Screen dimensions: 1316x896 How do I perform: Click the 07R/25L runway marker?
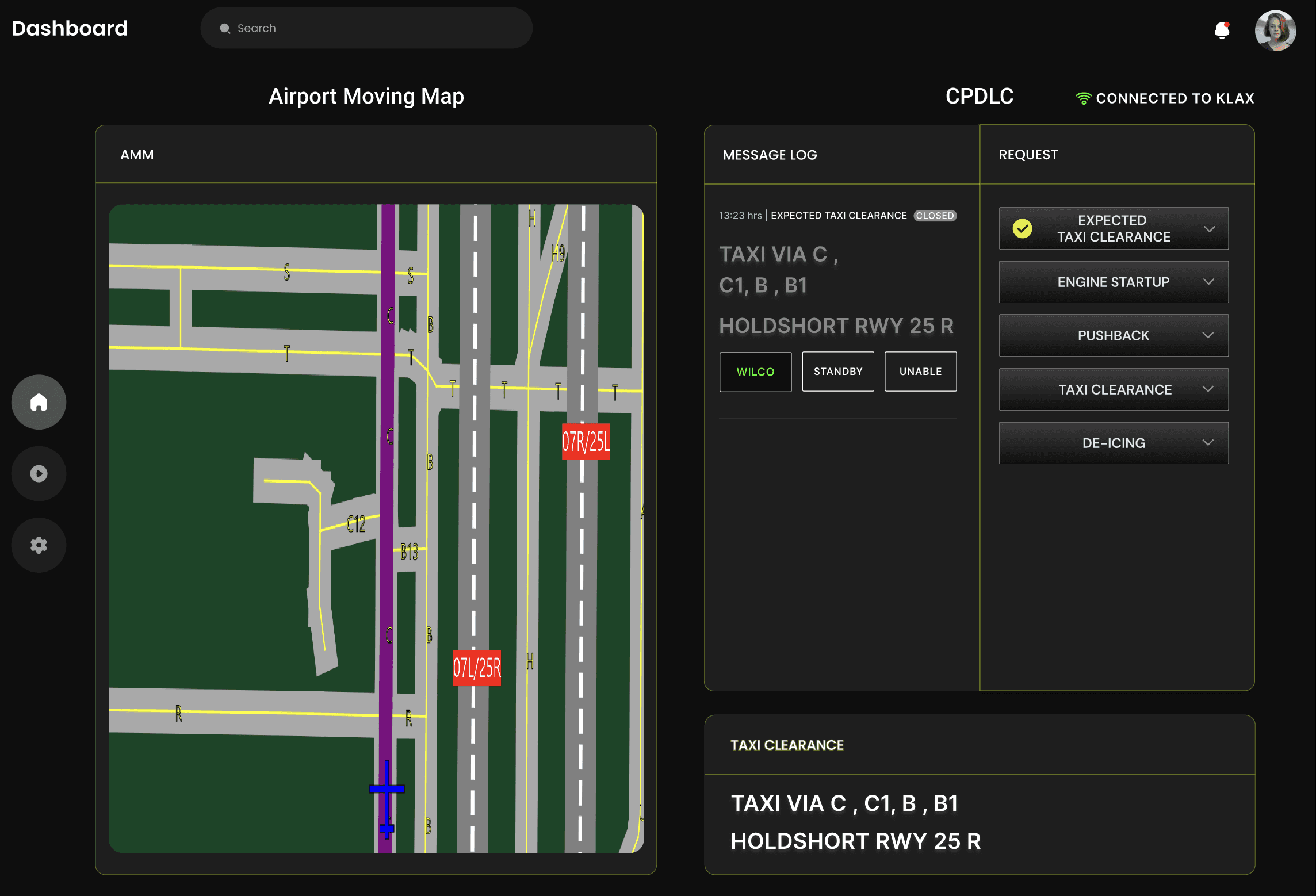pyautogui.click(x=586, y=442)
